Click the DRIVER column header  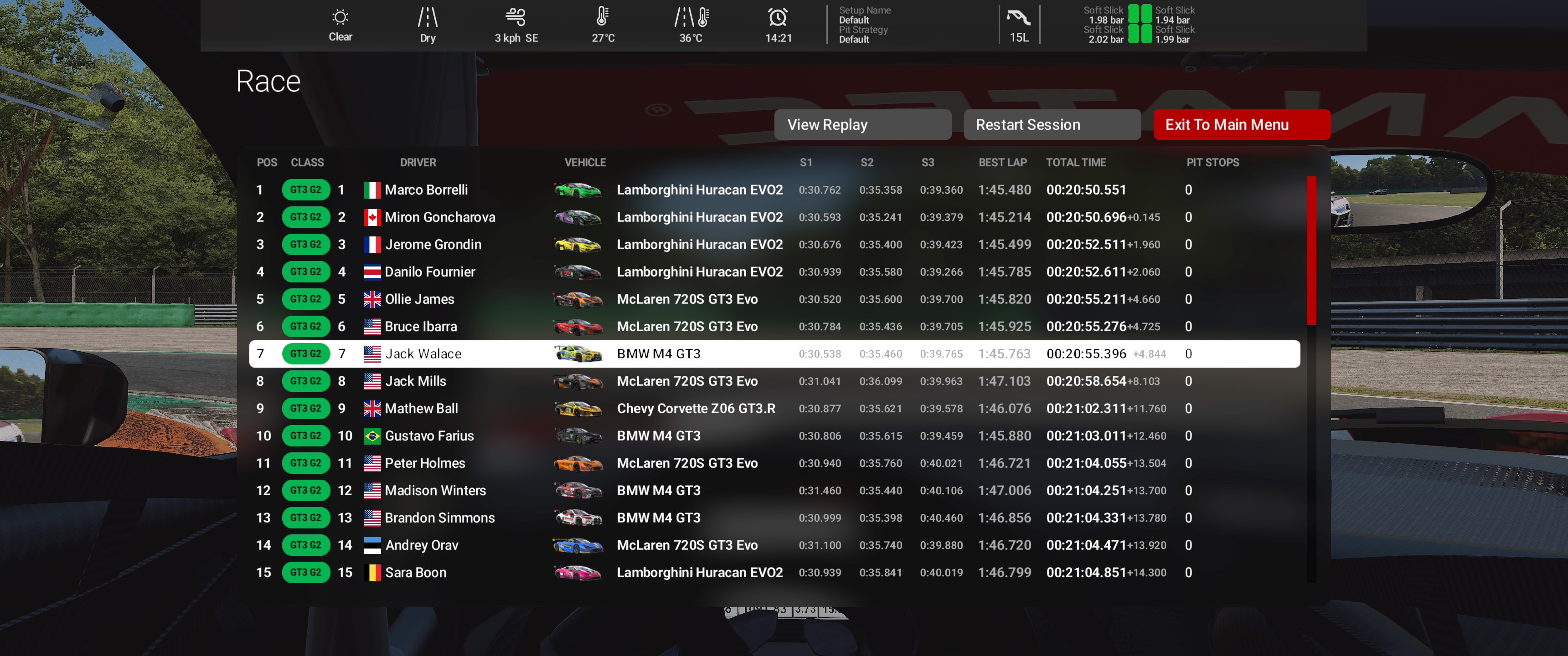(418, 163)
